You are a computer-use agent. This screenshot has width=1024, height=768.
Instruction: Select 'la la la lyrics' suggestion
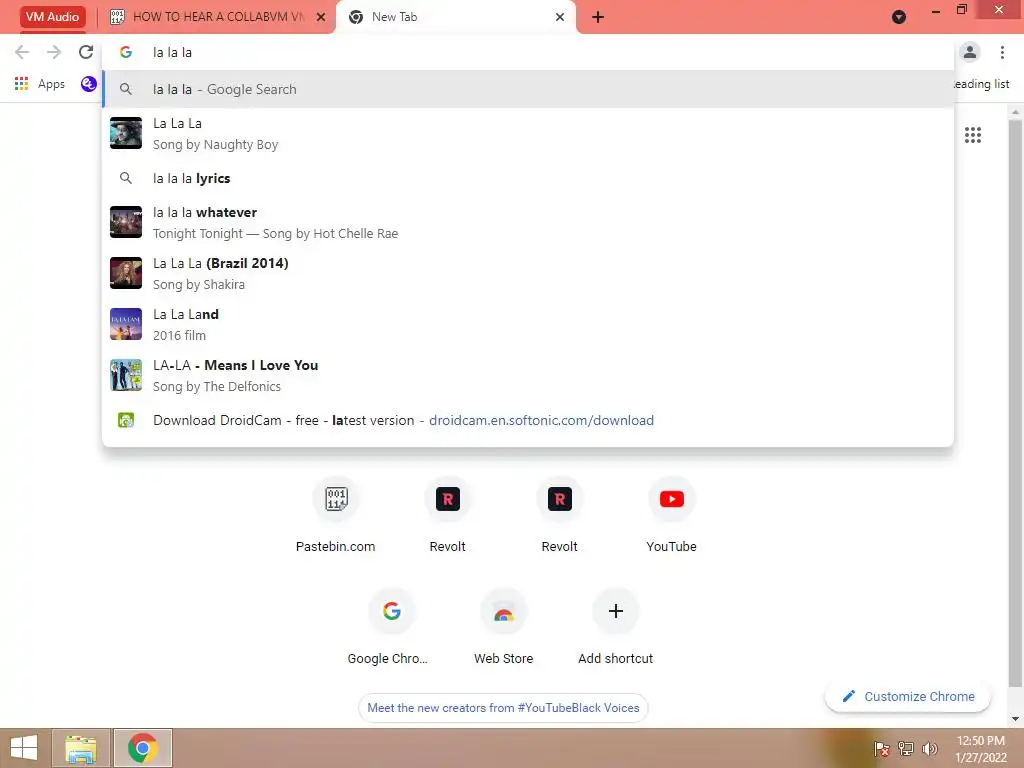coord(528,178)
